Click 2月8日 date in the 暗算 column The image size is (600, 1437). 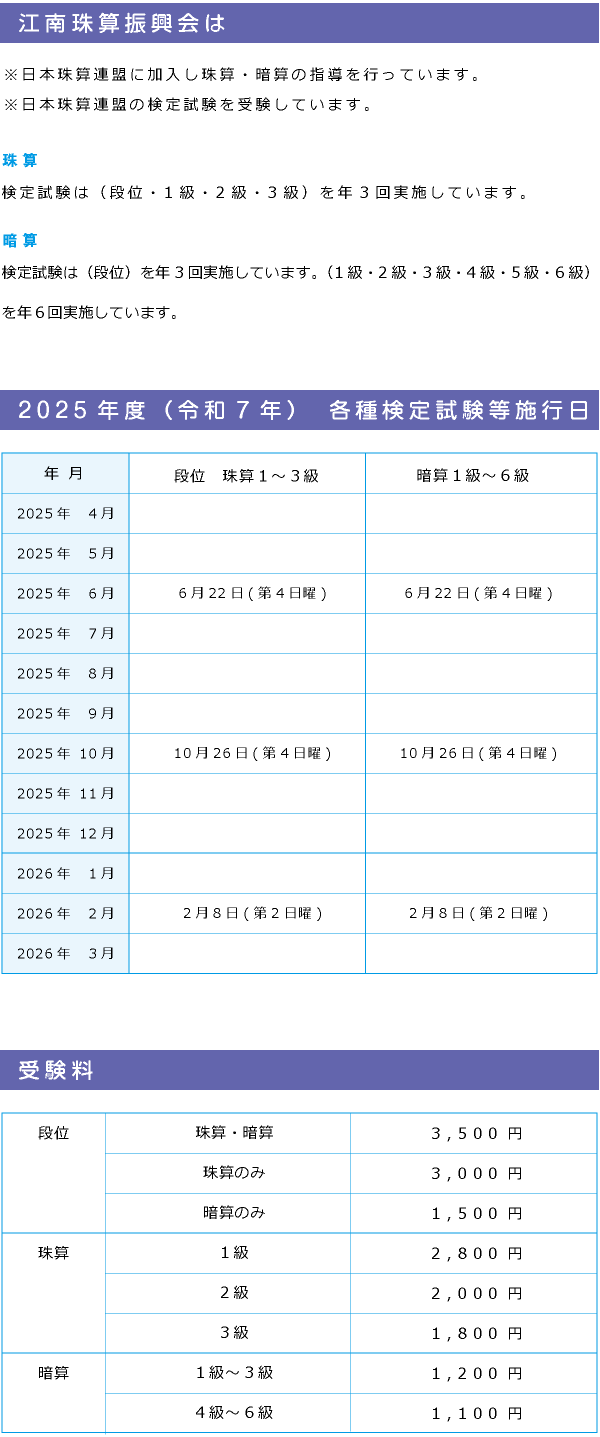[x=479, y=913]
